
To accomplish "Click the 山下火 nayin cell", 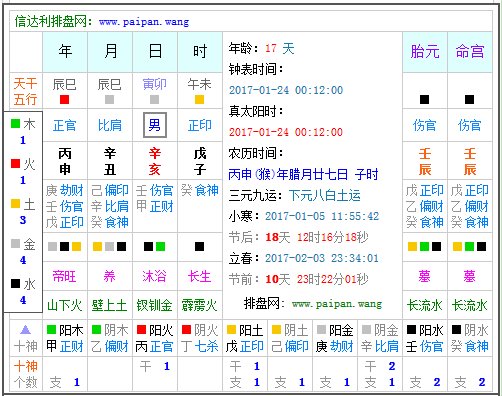I will coord(65,305).
